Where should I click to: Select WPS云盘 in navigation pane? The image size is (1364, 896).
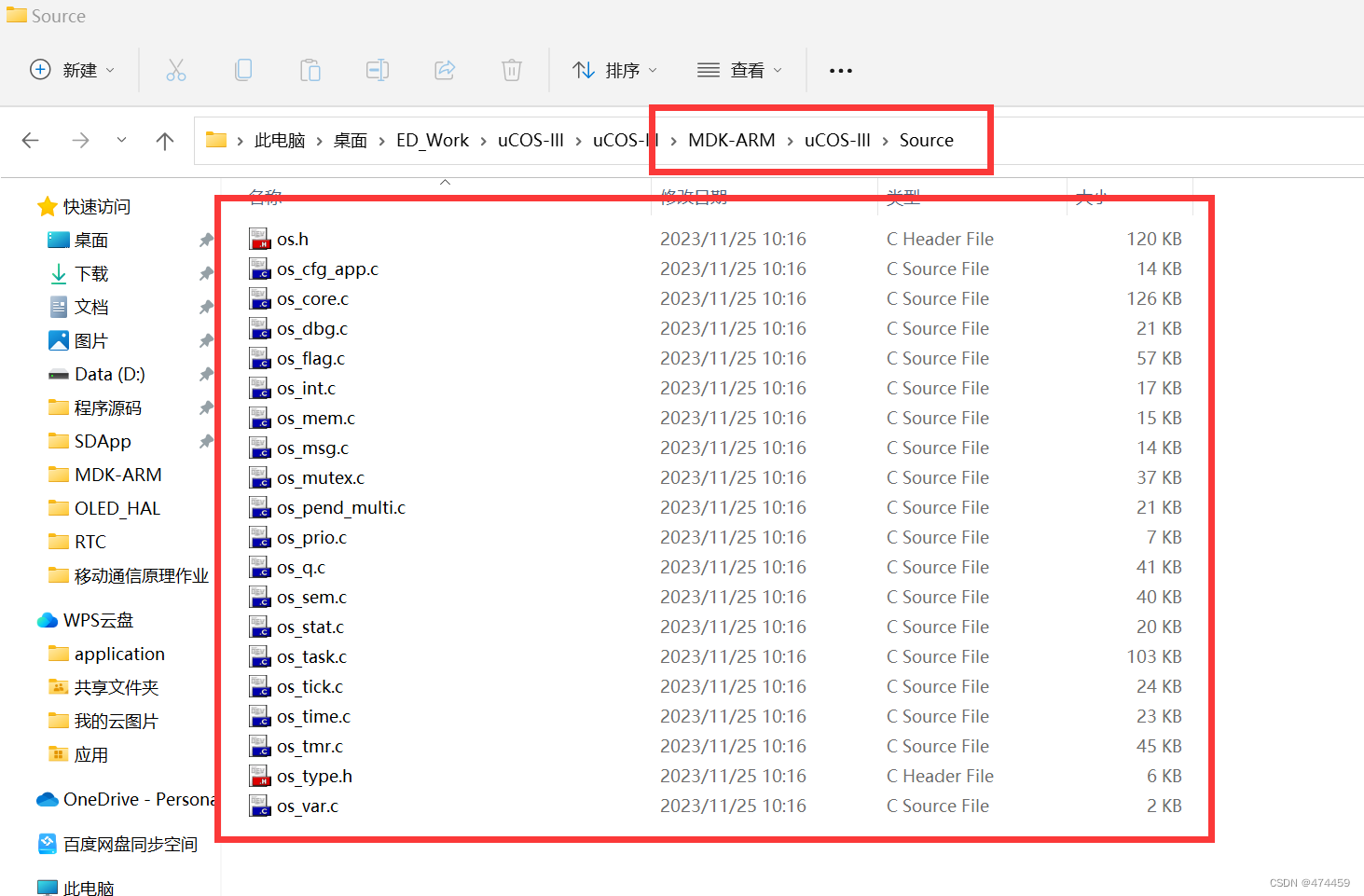tap(98, 621)
